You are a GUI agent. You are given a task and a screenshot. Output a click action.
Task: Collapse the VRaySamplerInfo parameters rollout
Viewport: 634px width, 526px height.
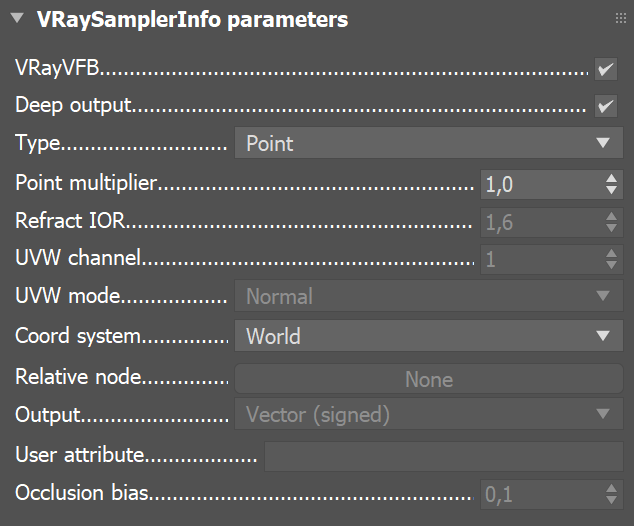pyautogui.click(x=17, y=18)
